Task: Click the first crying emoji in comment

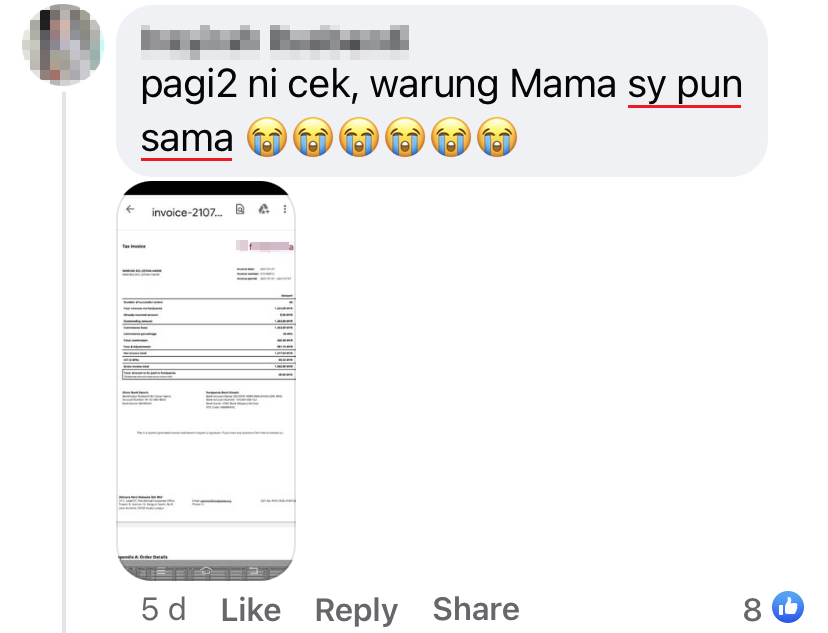Action: coord(267,137)
